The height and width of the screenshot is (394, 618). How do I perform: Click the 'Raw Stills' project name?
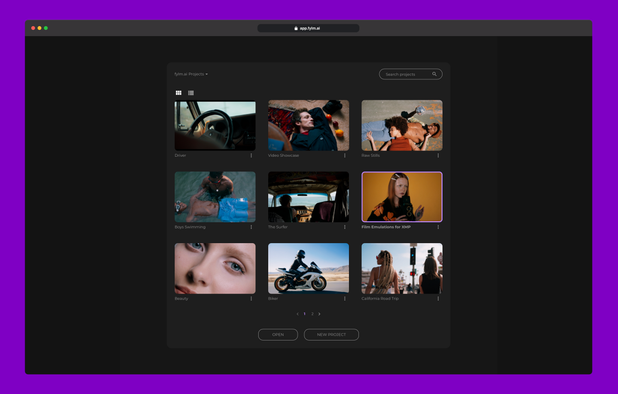click(x=370, y=155)
